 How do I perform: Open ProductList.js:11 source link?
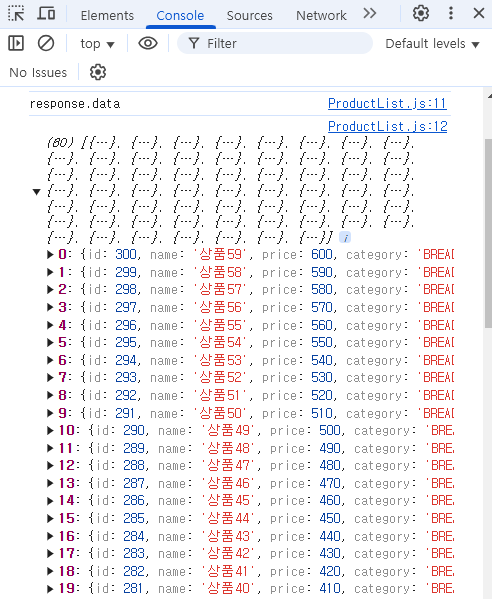point(387,104)
